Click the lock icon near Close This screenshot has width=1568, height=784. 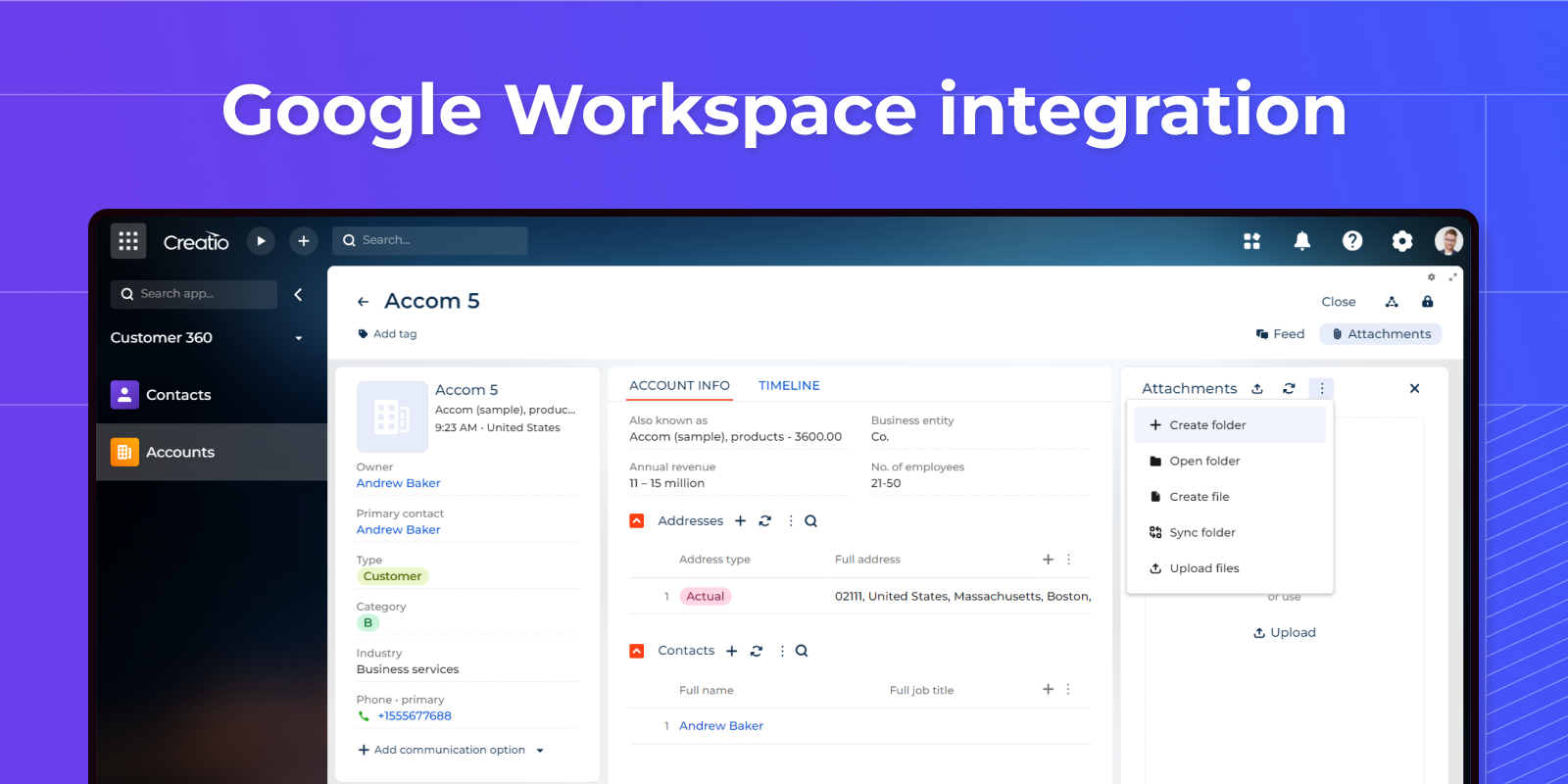[x=1427, y=302]
